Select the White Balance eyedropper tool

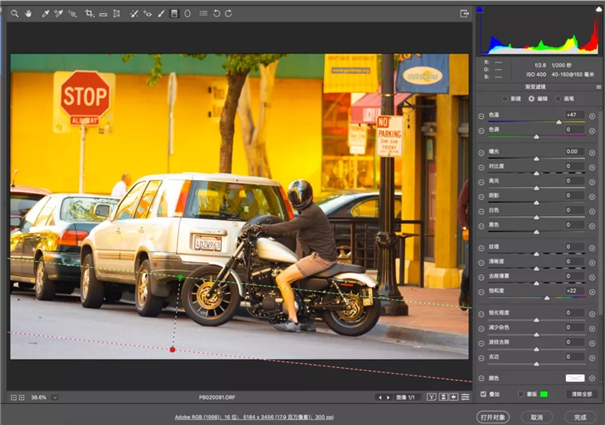45,13
